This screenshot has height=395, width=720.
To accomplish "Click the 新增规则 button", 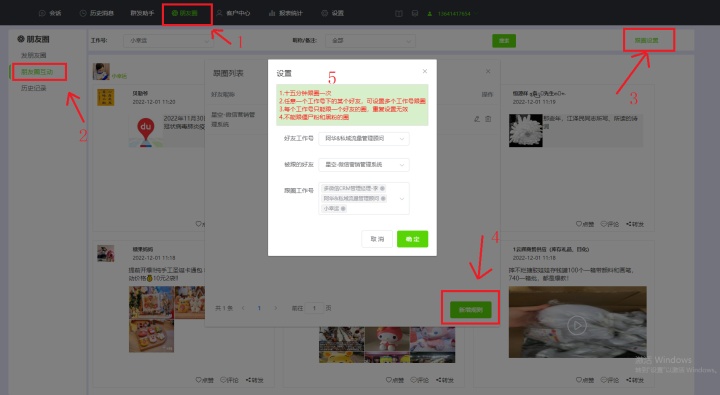I will pos(471,310).
